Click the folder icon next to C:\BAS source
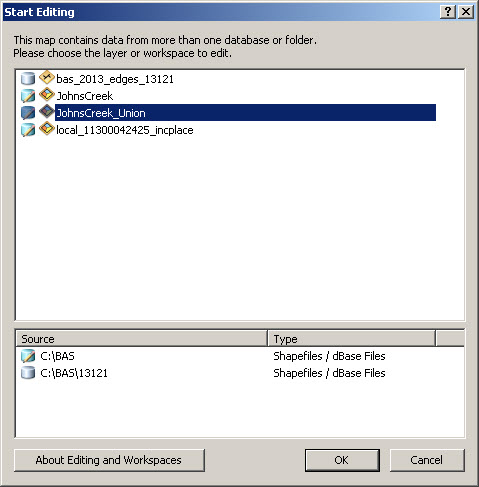This screenshot has width=479, height=487. point(28,356)
